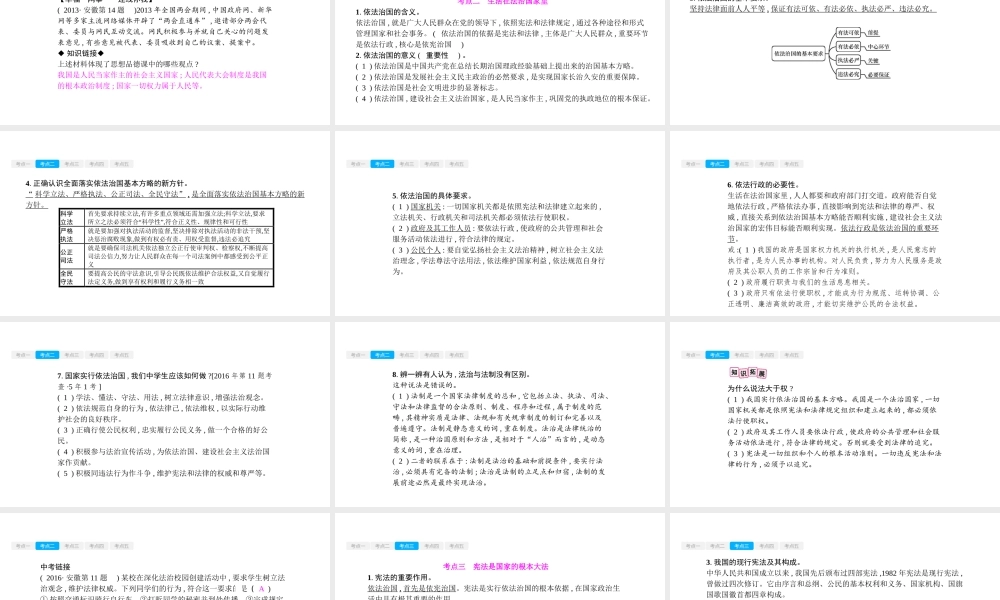Select 考点四 tab on slide 5 具体要求
The image size is (1000, 600).
pyautogui.click(x=432, y=164)
